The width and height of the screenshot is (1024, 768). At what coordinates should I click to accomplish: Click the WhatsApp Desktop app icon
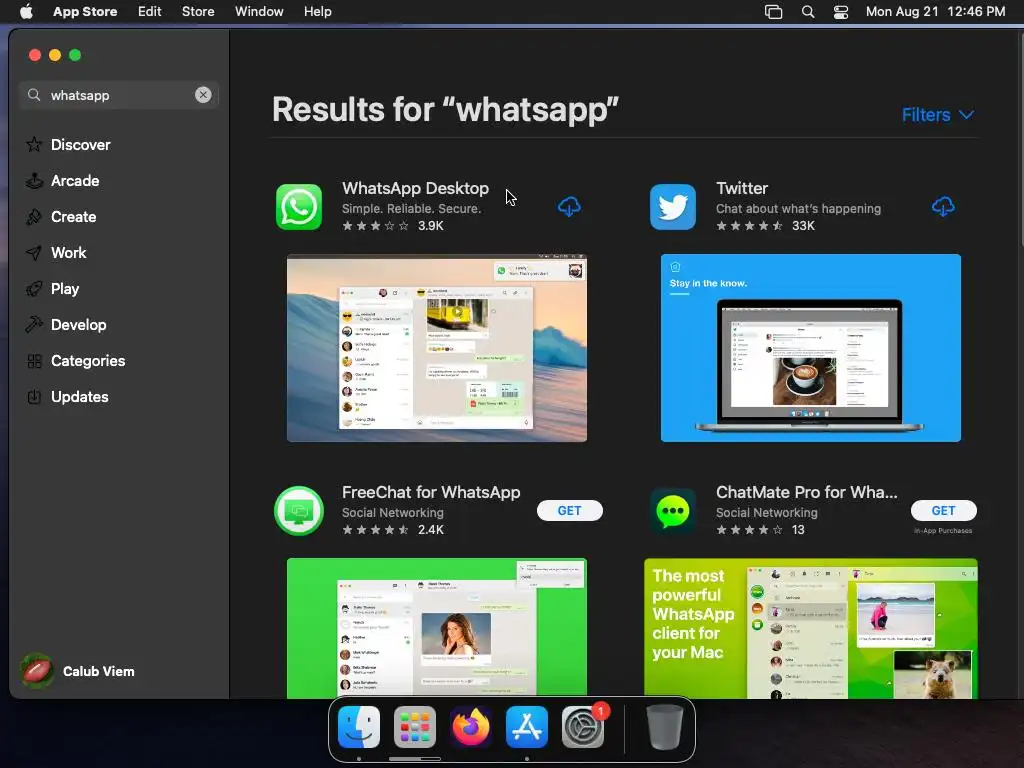click(298, 207)
